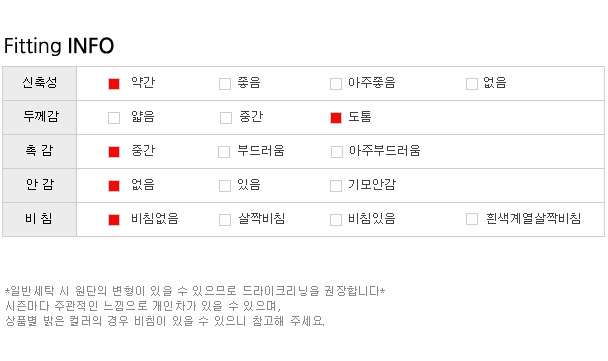Uncheck the red 도톰 box

pyautogui.click(x=336, y=118)
